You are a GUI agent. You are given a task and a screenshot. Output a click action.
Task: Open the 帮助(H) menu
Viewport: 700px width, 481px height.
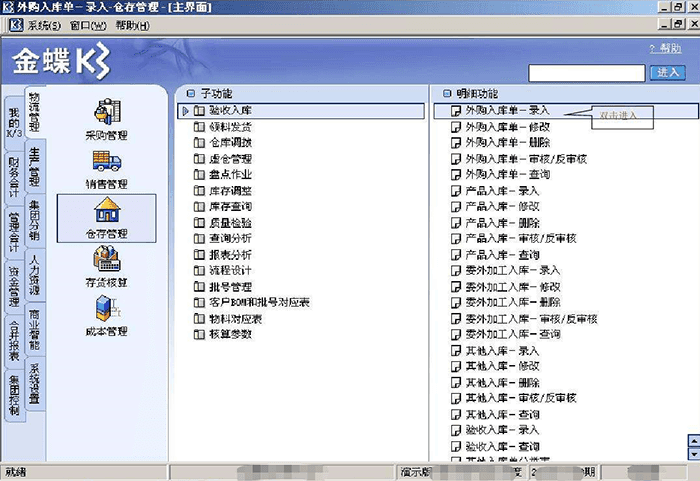click(133, 25)
